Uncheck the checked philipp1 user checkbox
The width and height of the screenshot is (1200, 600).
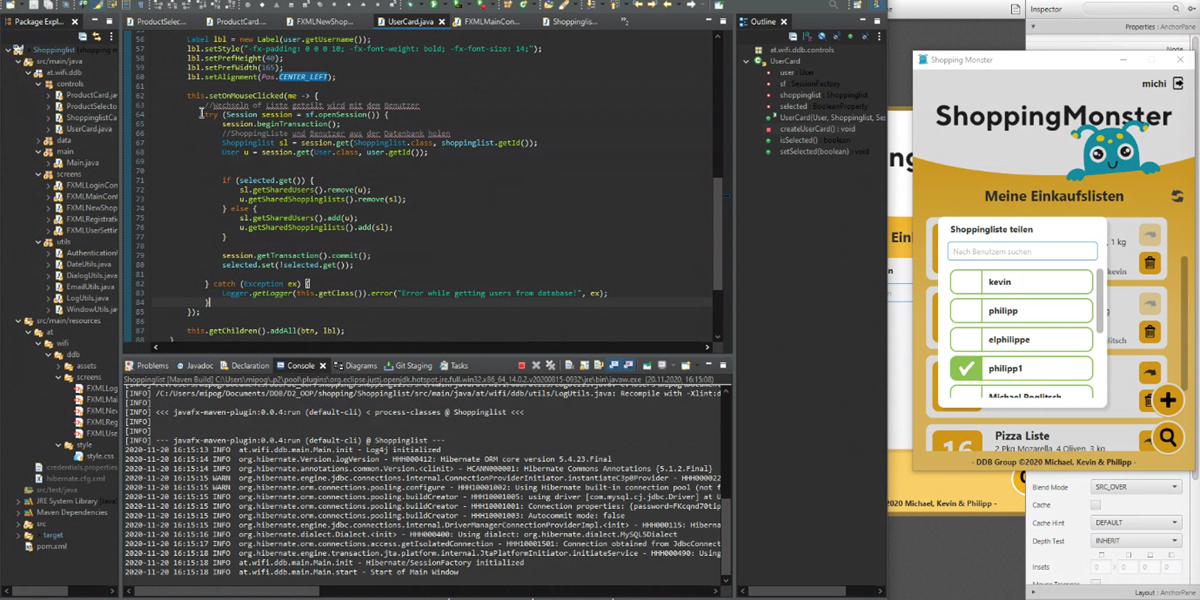(x=966, y=369)
